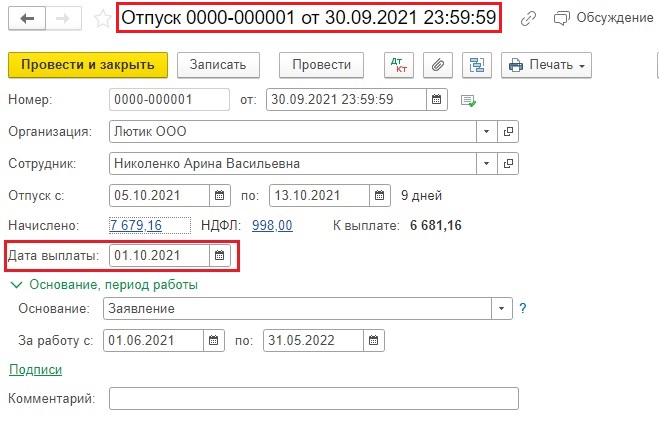Screen dimensions: 659x425
Task: Open the employee card for Николенко
Action: [x=508, y=164]
